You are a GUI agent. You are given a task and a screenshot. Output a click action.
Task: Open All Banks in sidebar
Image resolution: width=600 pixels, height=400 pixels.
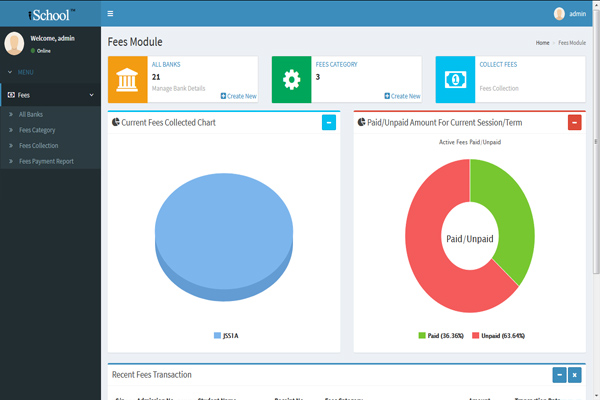[31, 115]
